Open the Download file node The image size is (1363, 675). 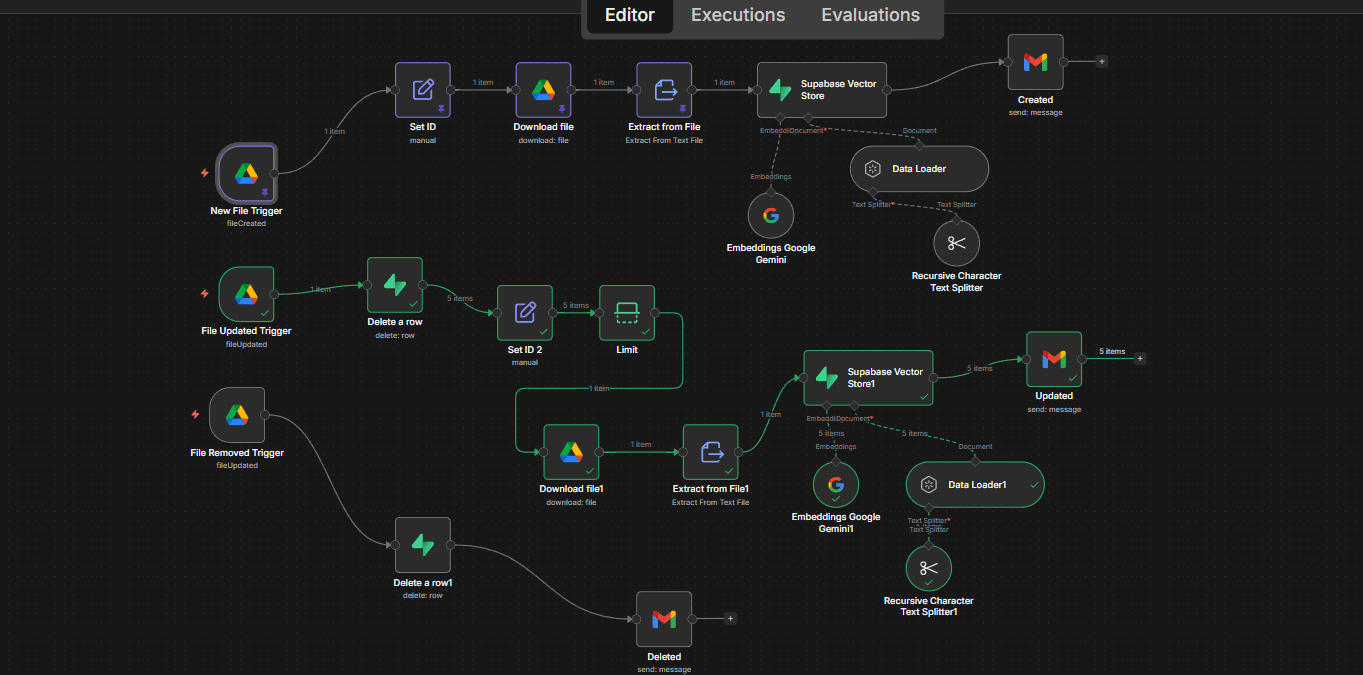543,90
